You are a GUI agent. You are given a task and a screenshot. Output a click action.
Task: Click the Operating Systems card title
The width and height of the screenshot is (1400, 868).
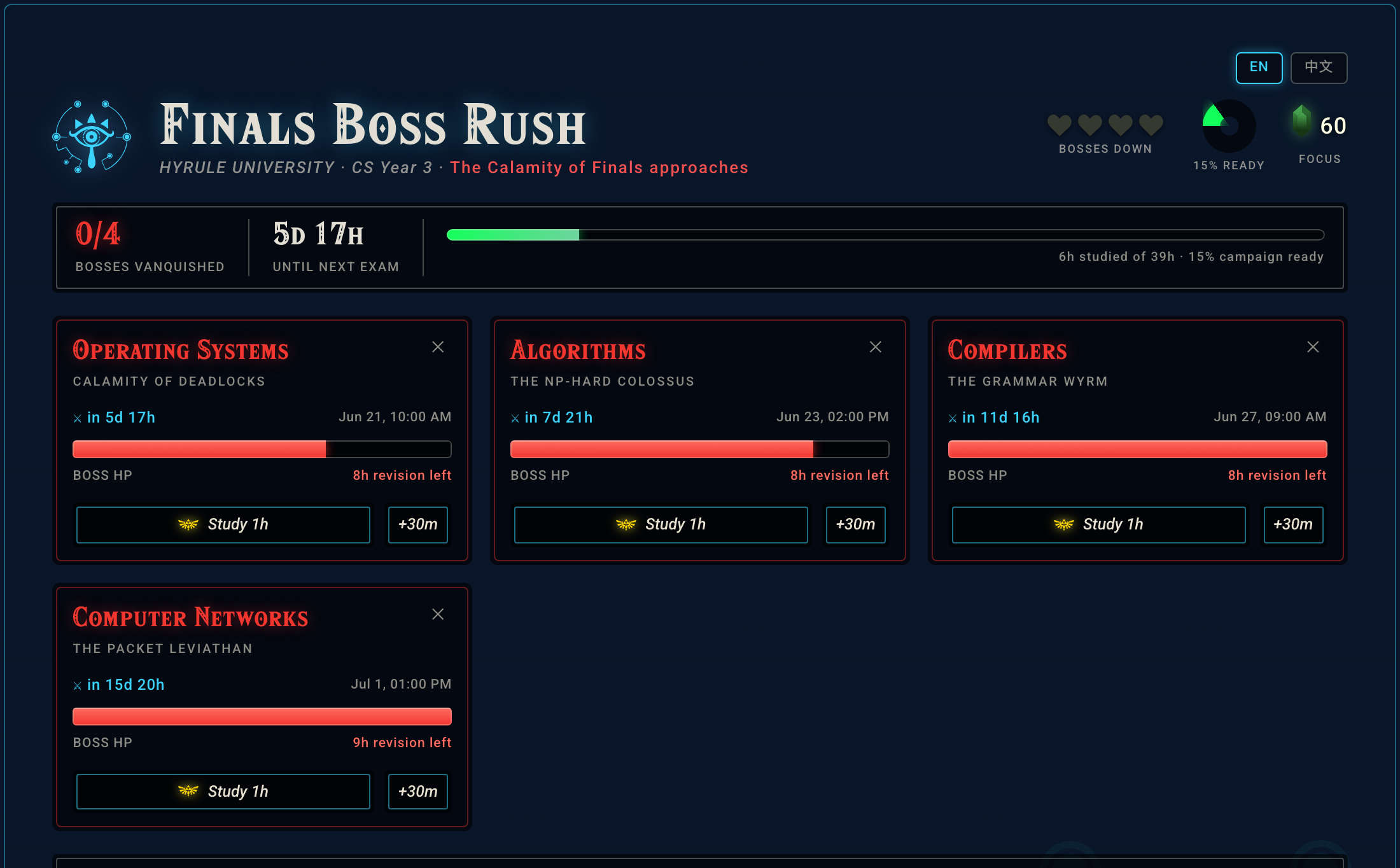[181, 350]
